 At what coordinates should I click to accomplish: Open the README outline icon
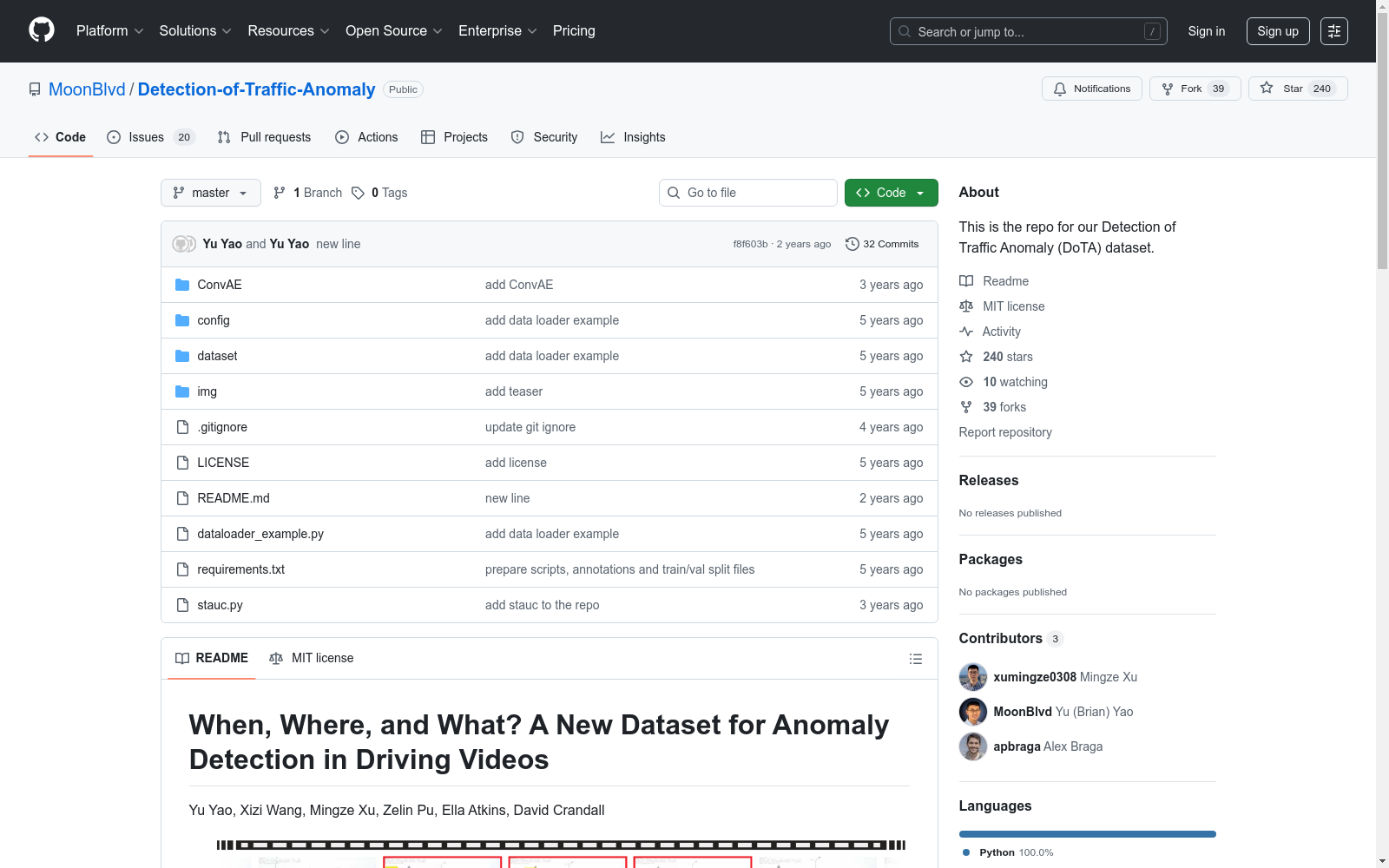[x=915, y=659]
